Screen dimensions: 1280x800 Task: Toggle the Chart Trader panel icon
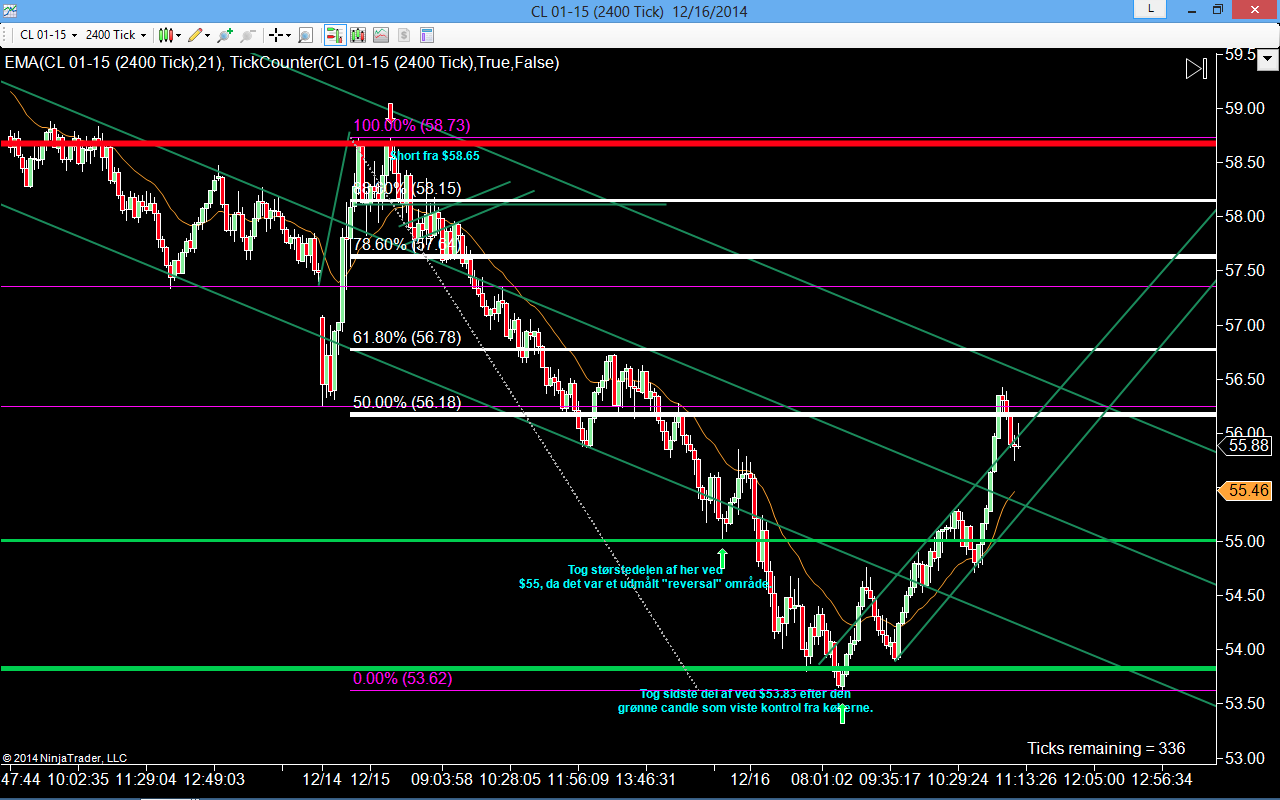[335, 35]
